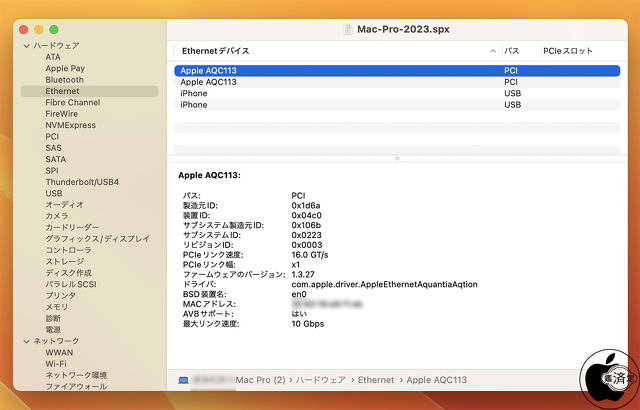Select the first iPhone USB row

(x=397, y=93)
